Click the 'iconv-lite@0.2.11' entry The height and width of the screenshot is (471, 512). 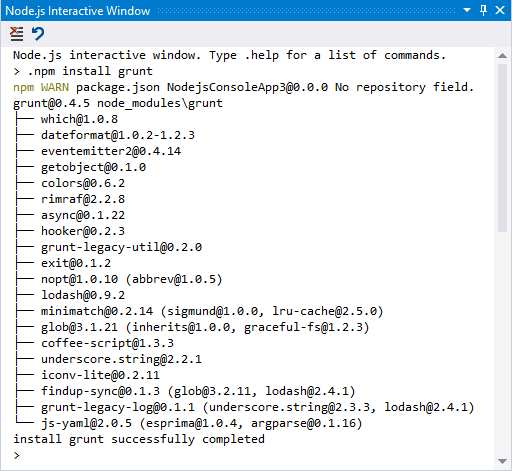[x=100, y=375]
